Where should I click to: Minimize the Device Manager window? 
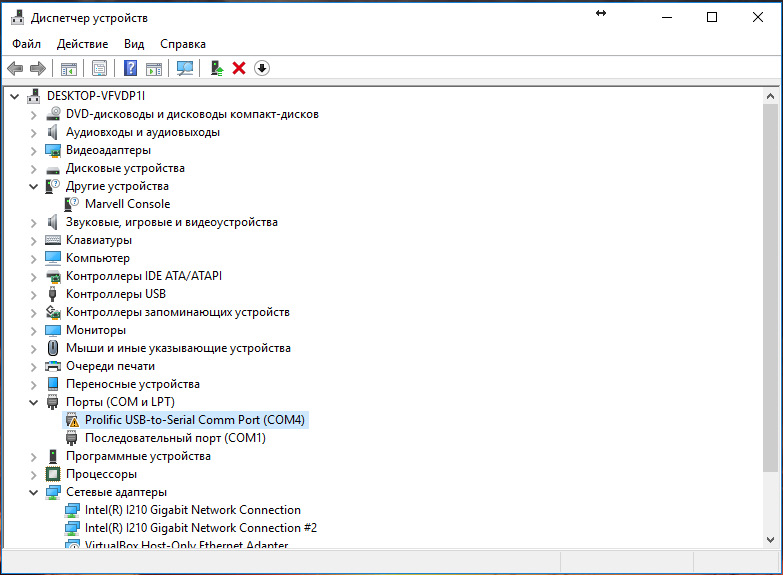pyautogui.click(x=667, y=17)
